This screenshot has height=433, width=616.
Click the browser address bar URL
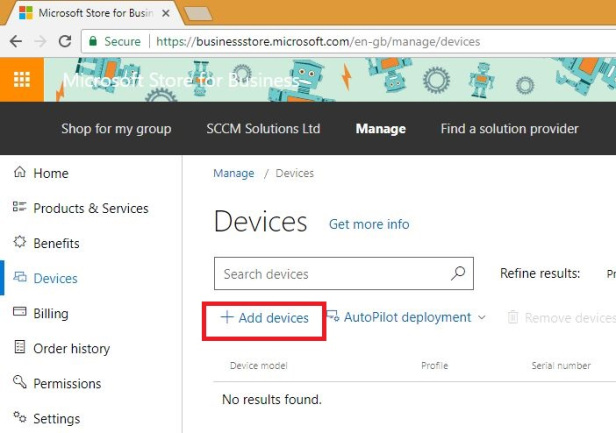pyautogui.click(x=317, y=42)
